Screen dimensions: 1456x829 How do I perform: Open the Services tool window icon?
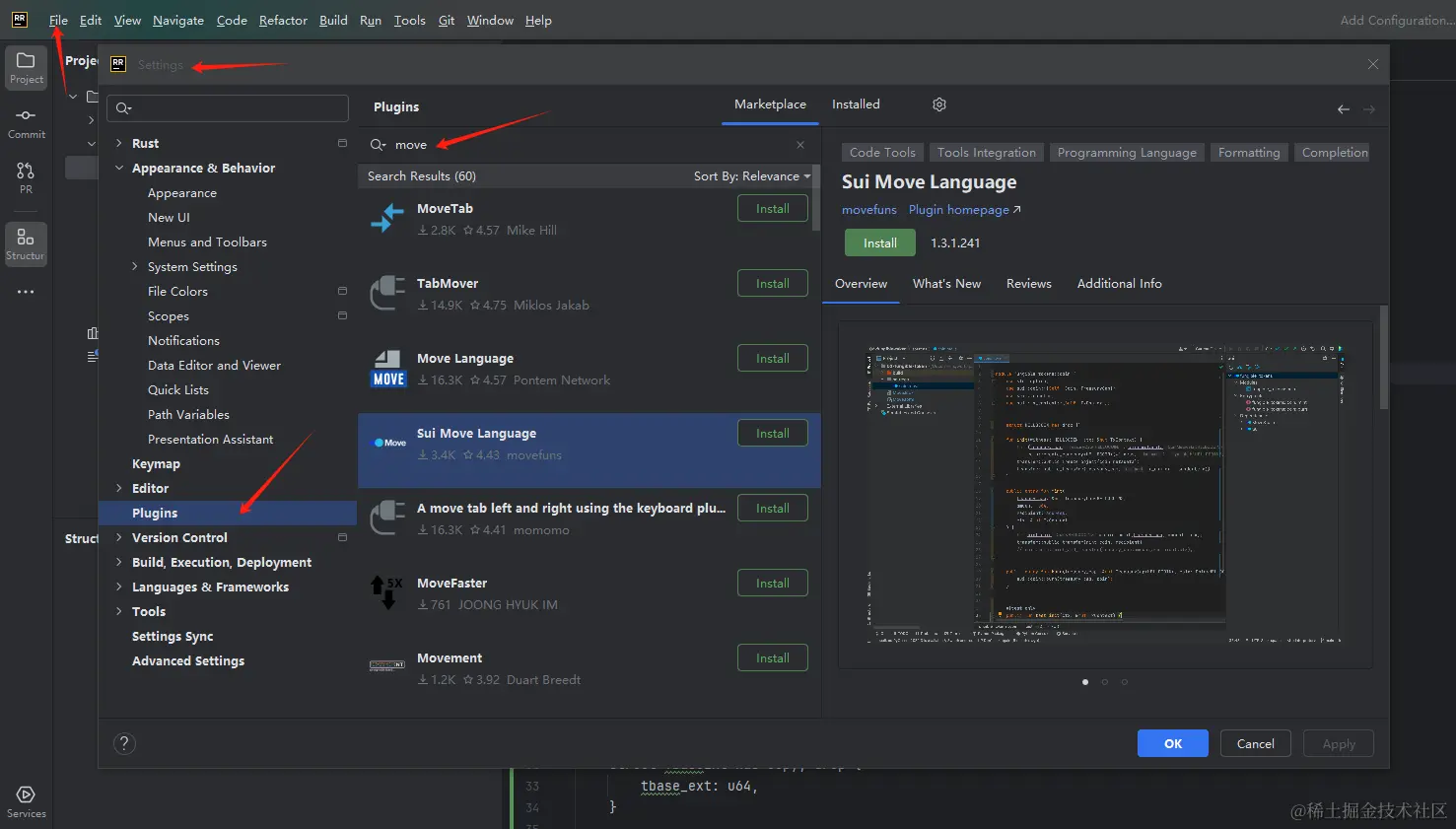[26, 801]
